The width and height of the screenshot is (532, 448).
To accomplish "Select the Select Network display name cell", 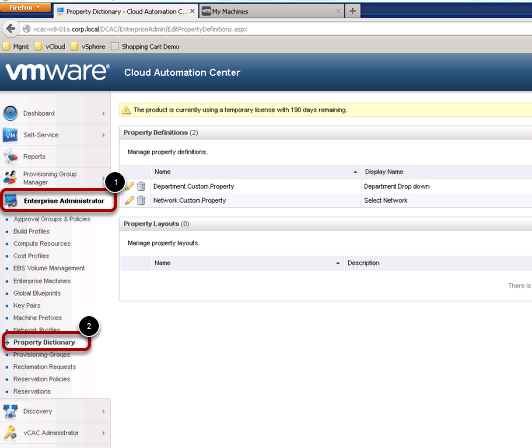I will 385,201.
